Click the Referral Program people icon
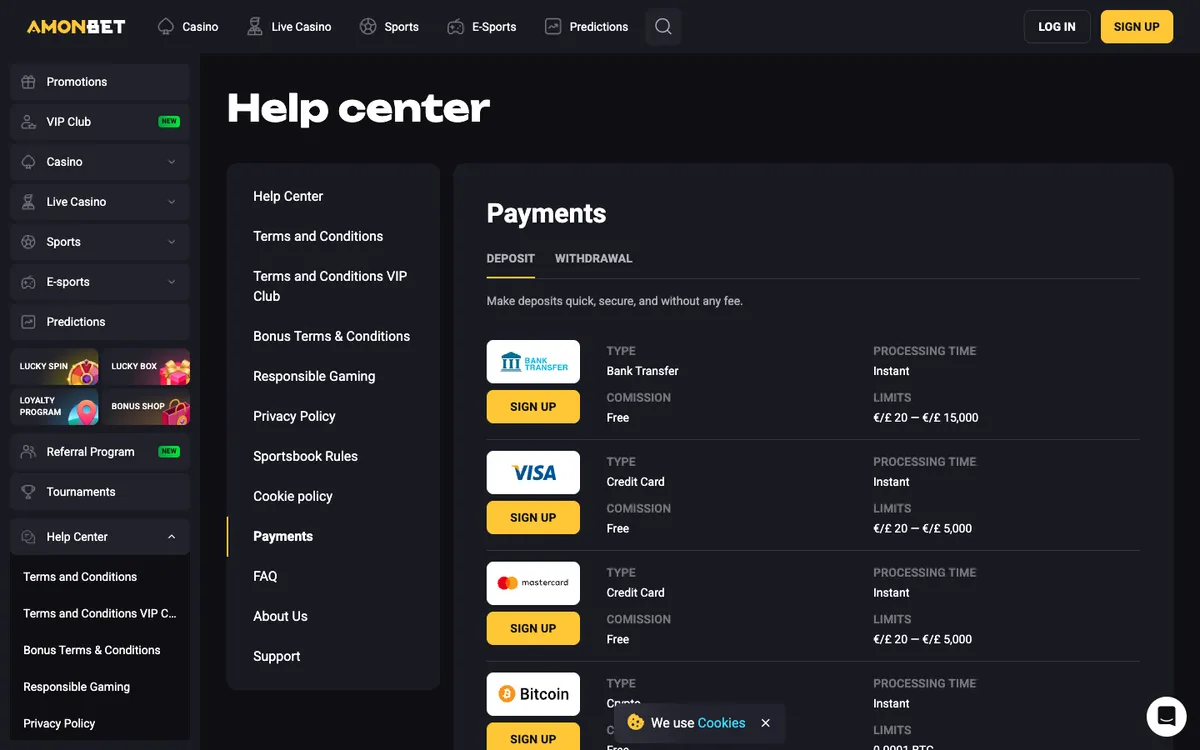 pos(28,452)
